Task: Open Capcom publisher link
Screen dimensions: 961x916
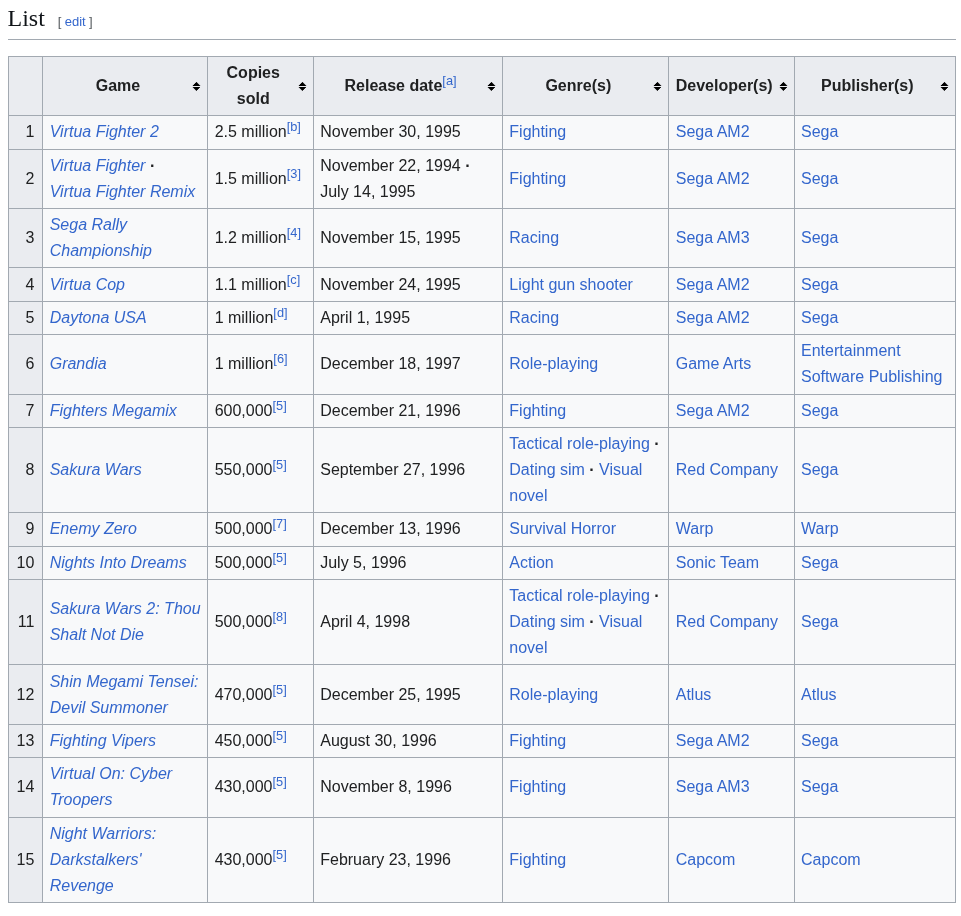Action: pos(830,860)
